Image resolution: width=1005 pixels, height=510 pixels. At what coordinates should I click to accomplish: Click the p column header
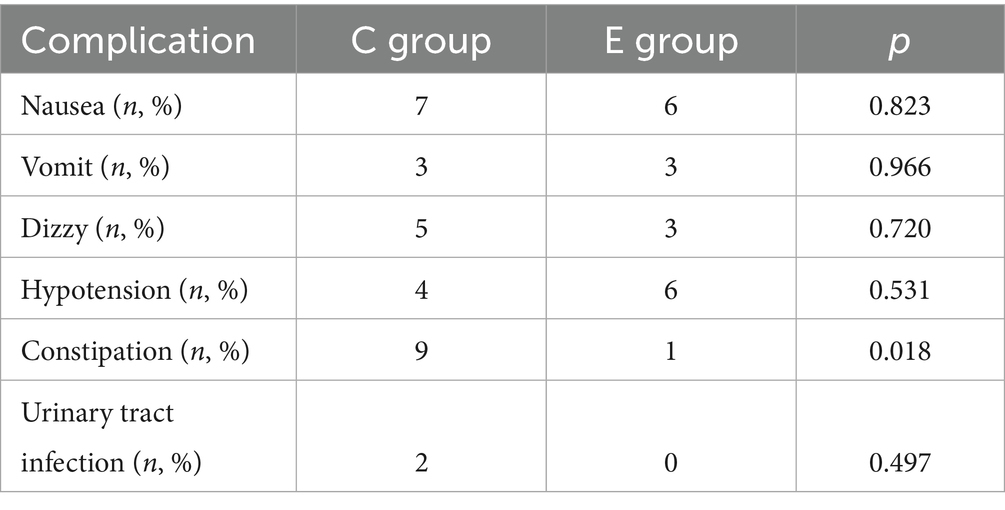(x=900, y=42)
